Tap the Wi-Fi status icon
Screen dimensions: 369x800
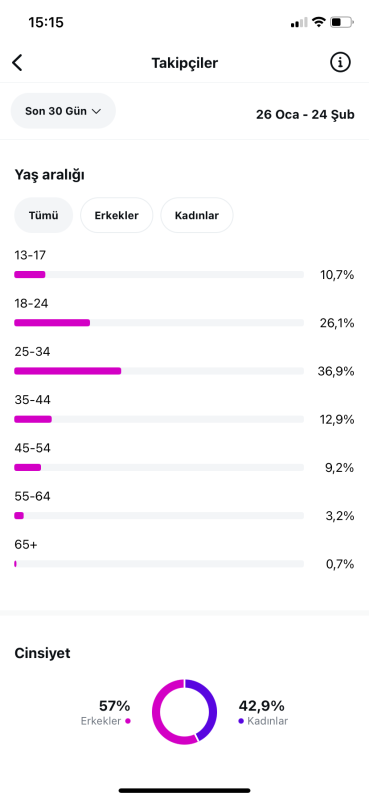(x=319, y=22)
